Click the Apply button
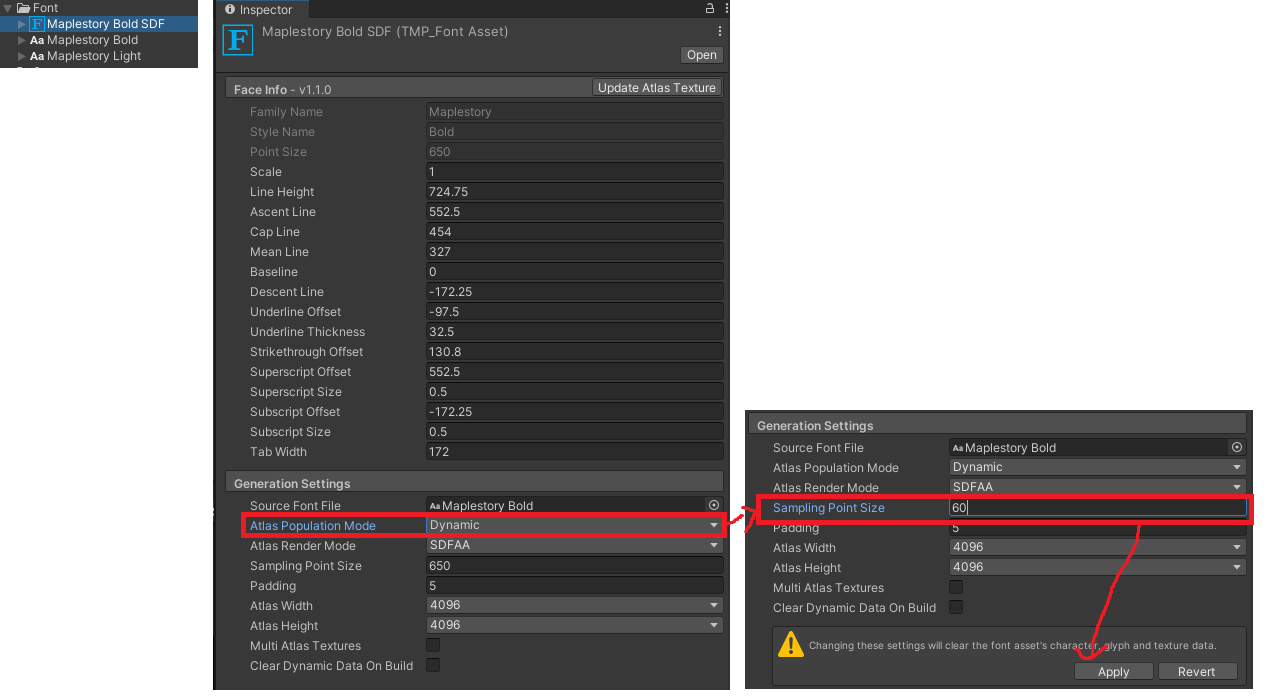The height and width of the screenshot is (697, 1272). coord(1114,672)
